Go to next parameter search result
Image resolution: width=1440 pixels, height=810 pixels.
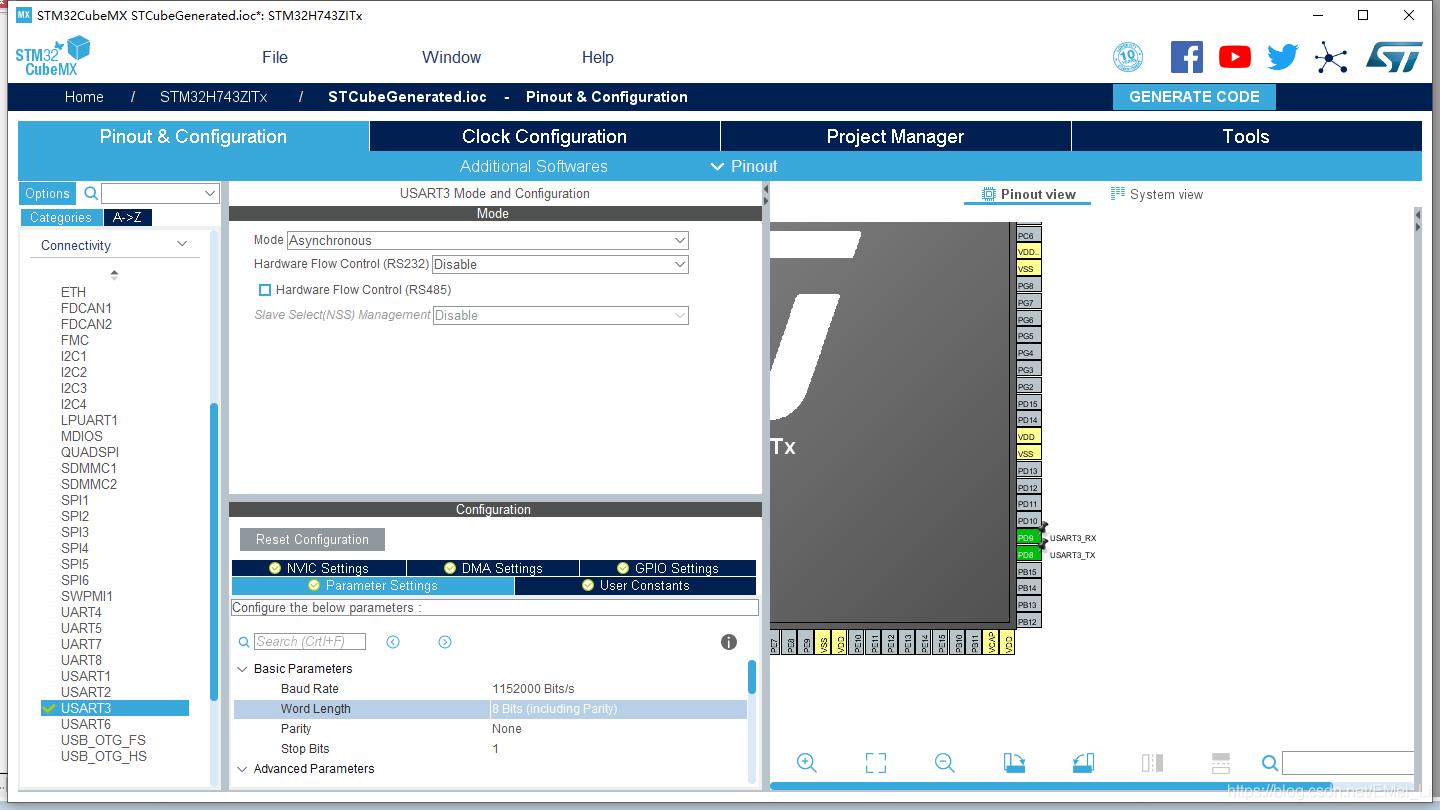(x=445, y=642)
